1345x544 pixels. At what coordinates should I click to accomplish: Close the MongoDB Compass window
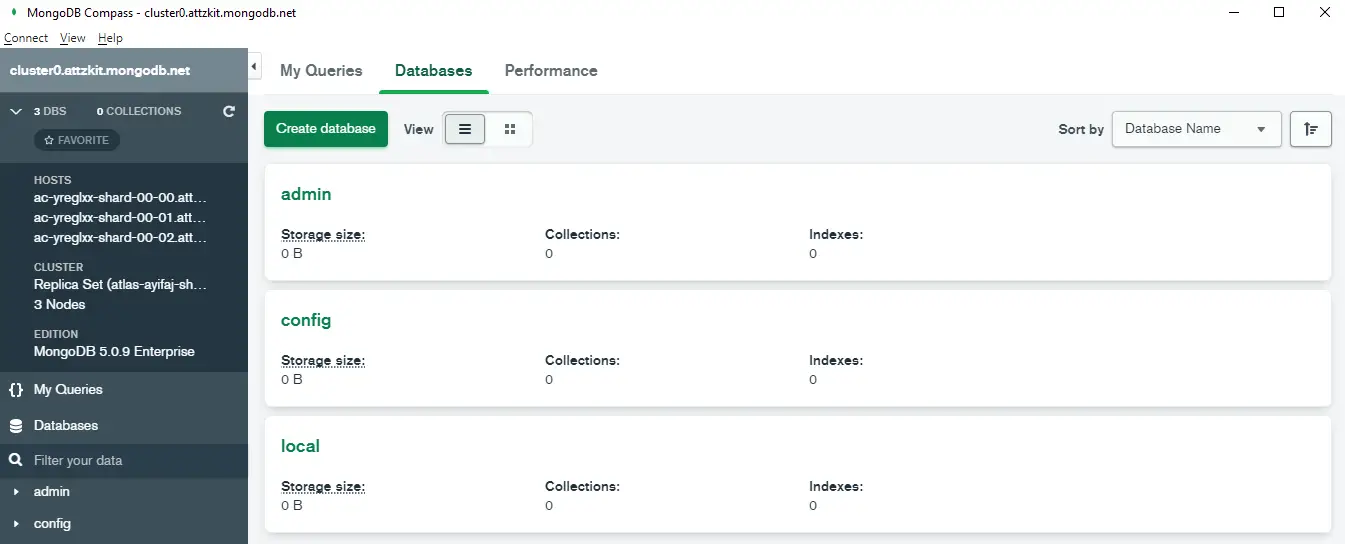click(x=1324, y=13)
